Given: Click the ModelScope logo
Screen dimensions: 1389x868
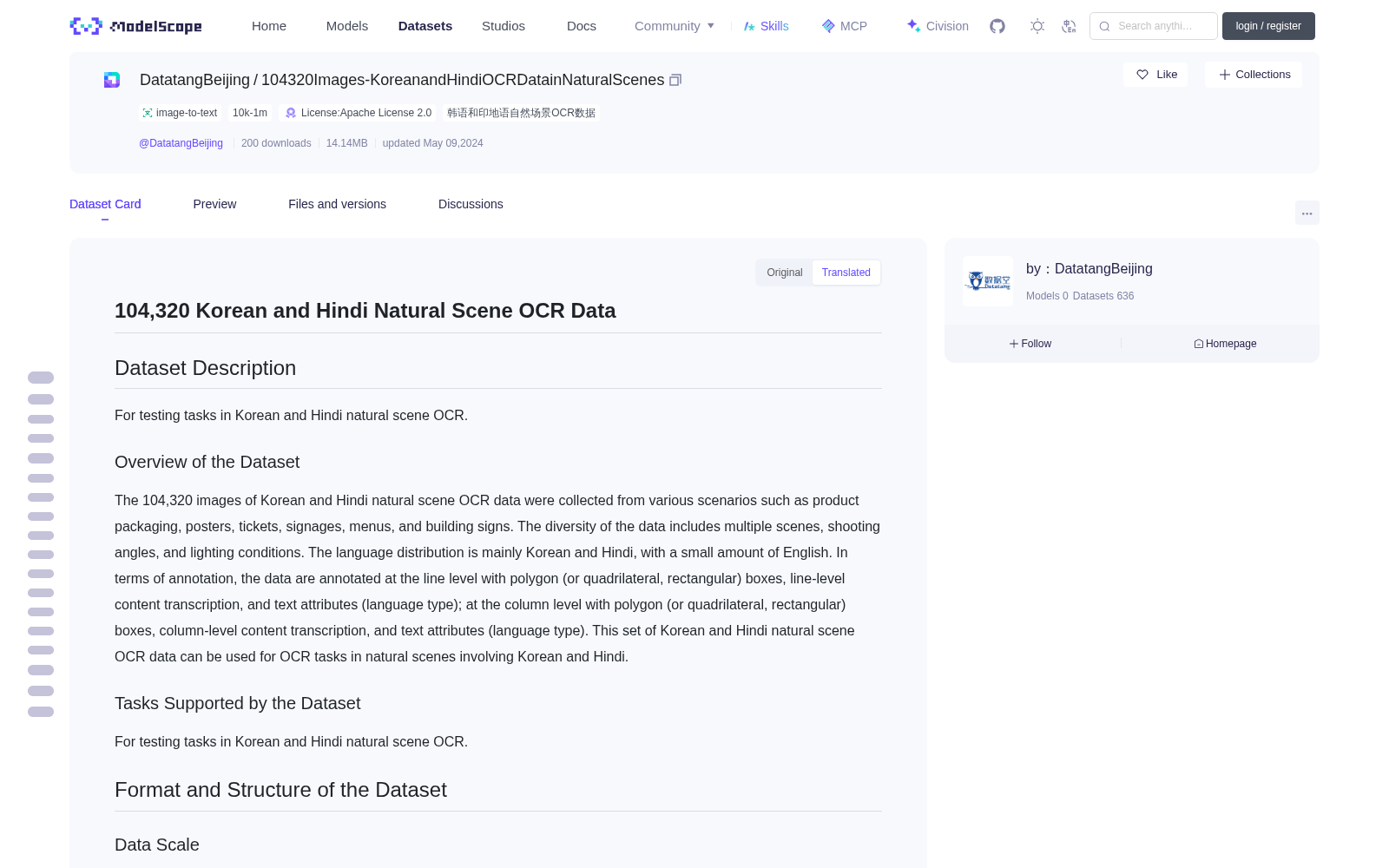Looking at the screenshot, I should tap(136, 26).
